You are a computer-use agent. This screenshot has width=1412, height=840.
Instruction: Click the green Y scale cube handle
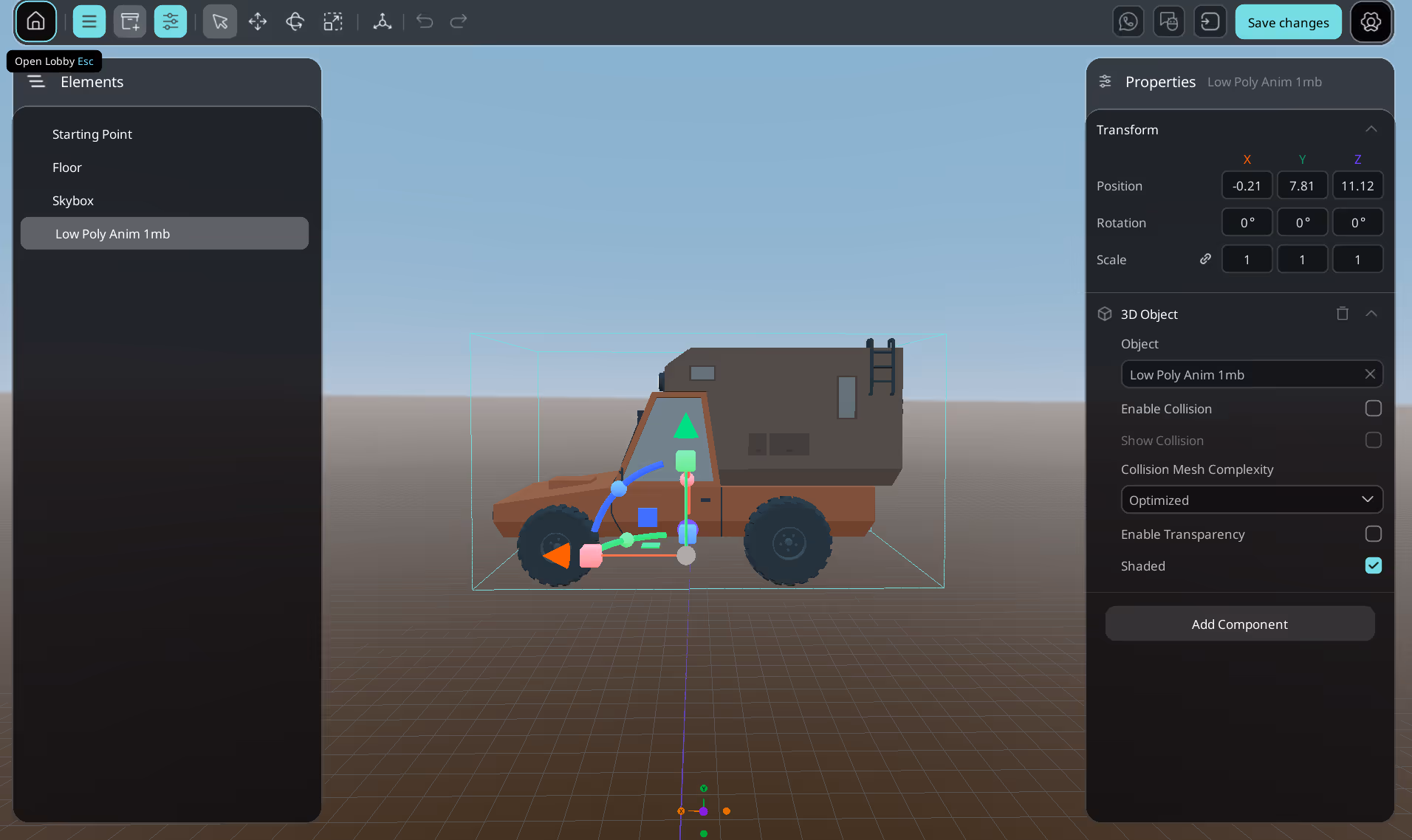pos(686,461)
